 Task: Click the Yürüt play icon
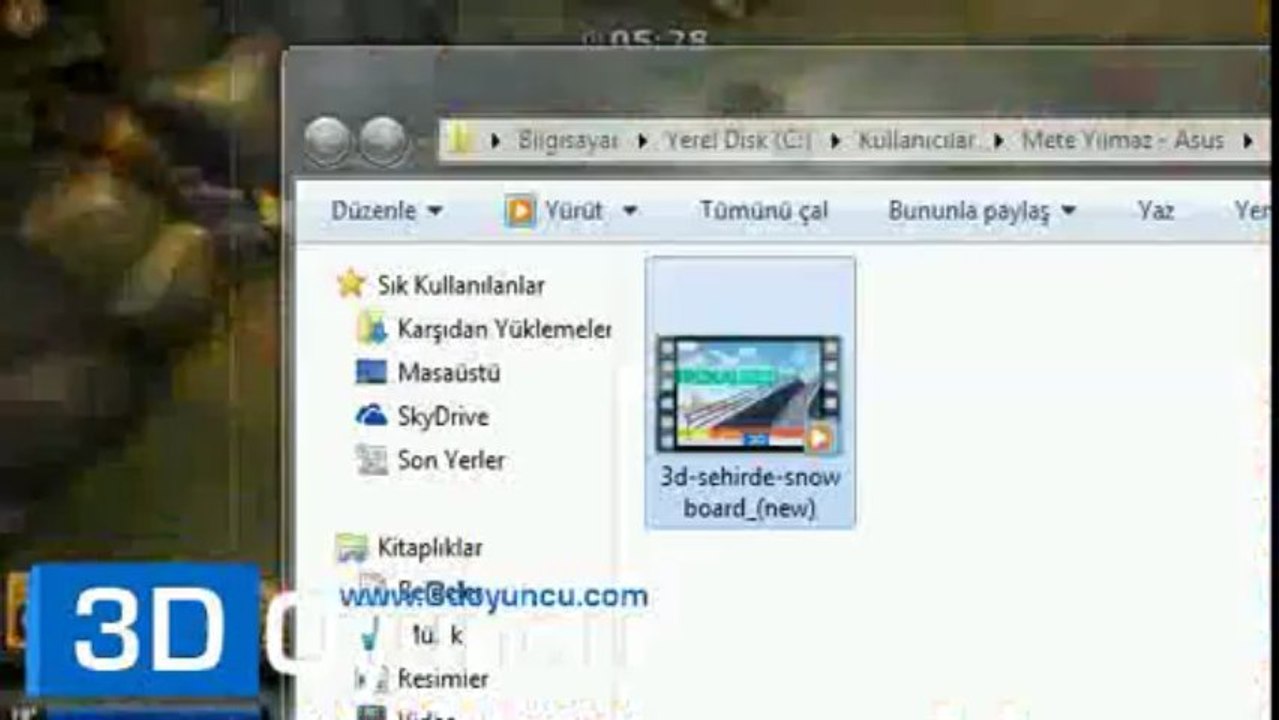click(x=520, y=211)
